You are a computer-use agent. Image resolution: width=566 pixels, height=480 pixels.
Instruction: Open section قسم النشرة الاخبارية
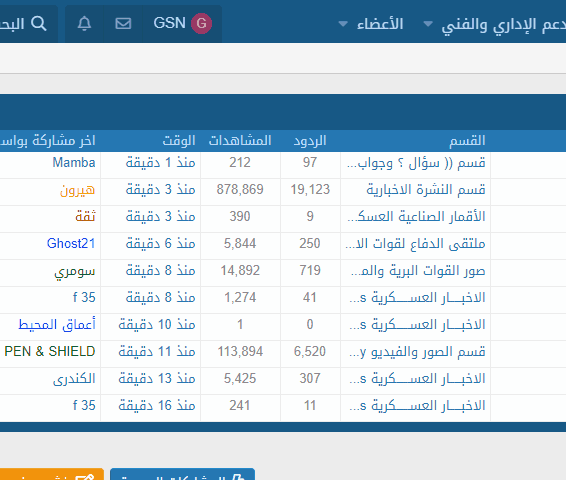tap(426, 190)
